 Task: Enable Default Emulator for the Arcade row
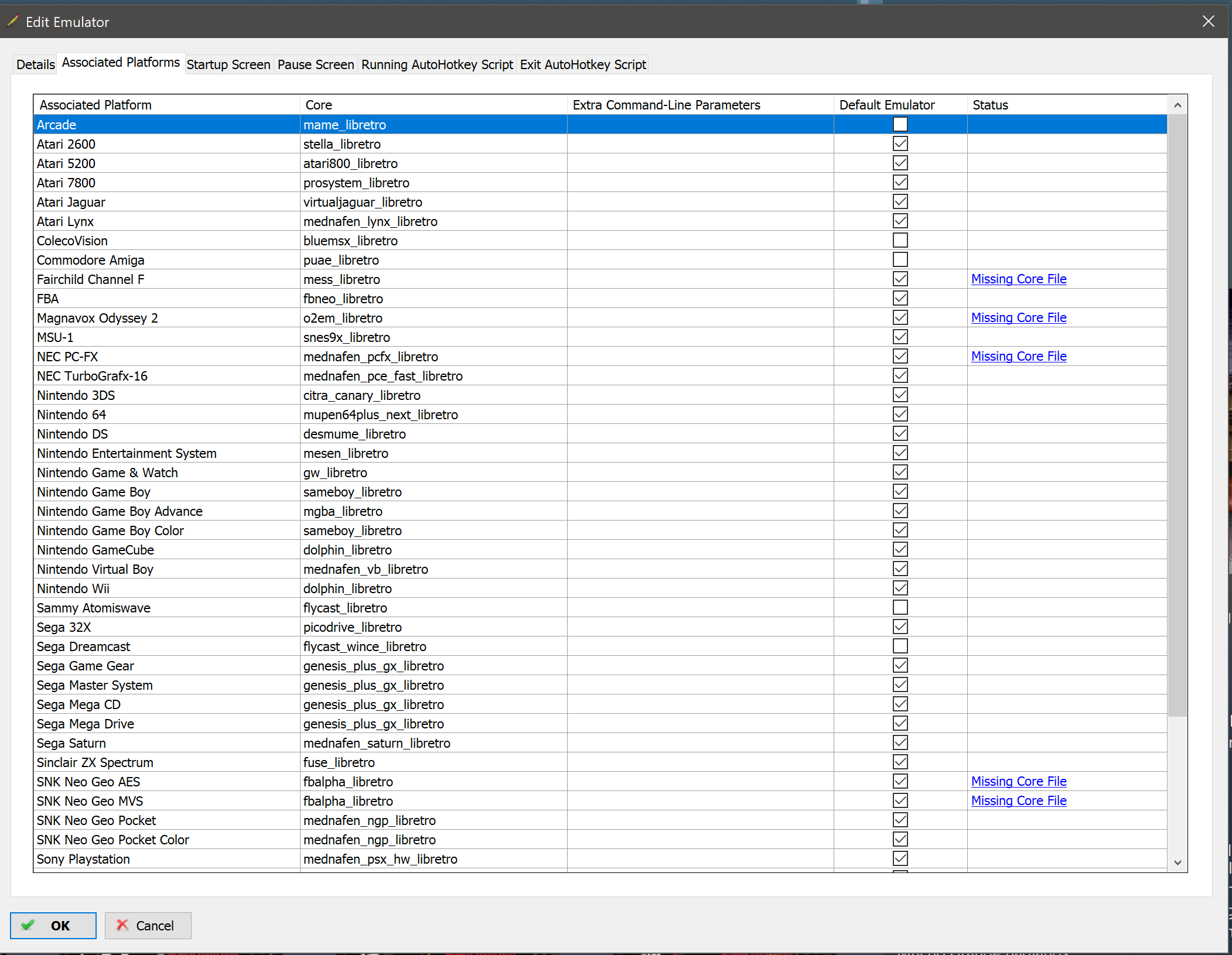900,124
